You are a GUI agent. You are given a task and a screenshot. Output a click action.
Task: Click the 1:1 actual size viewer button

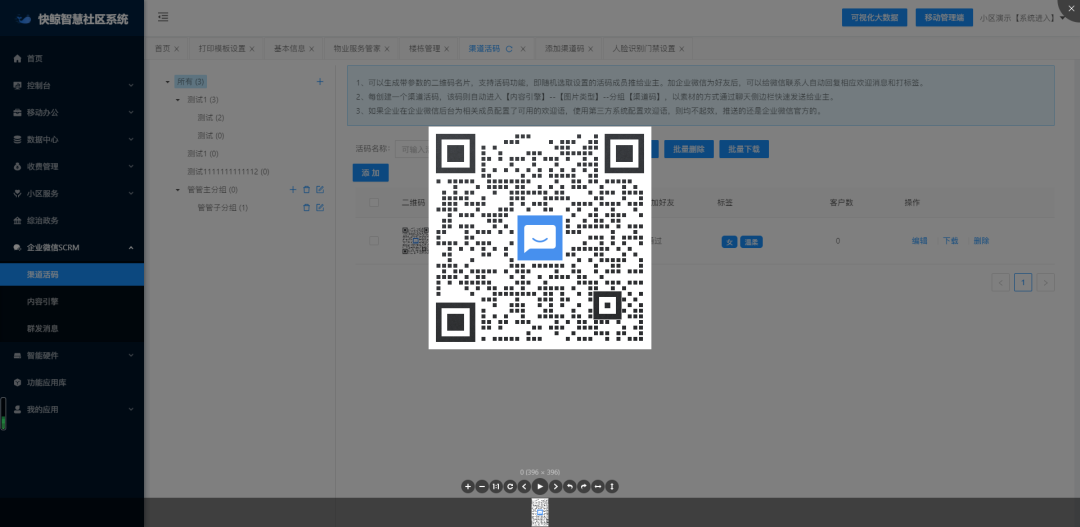click(496, 486)
